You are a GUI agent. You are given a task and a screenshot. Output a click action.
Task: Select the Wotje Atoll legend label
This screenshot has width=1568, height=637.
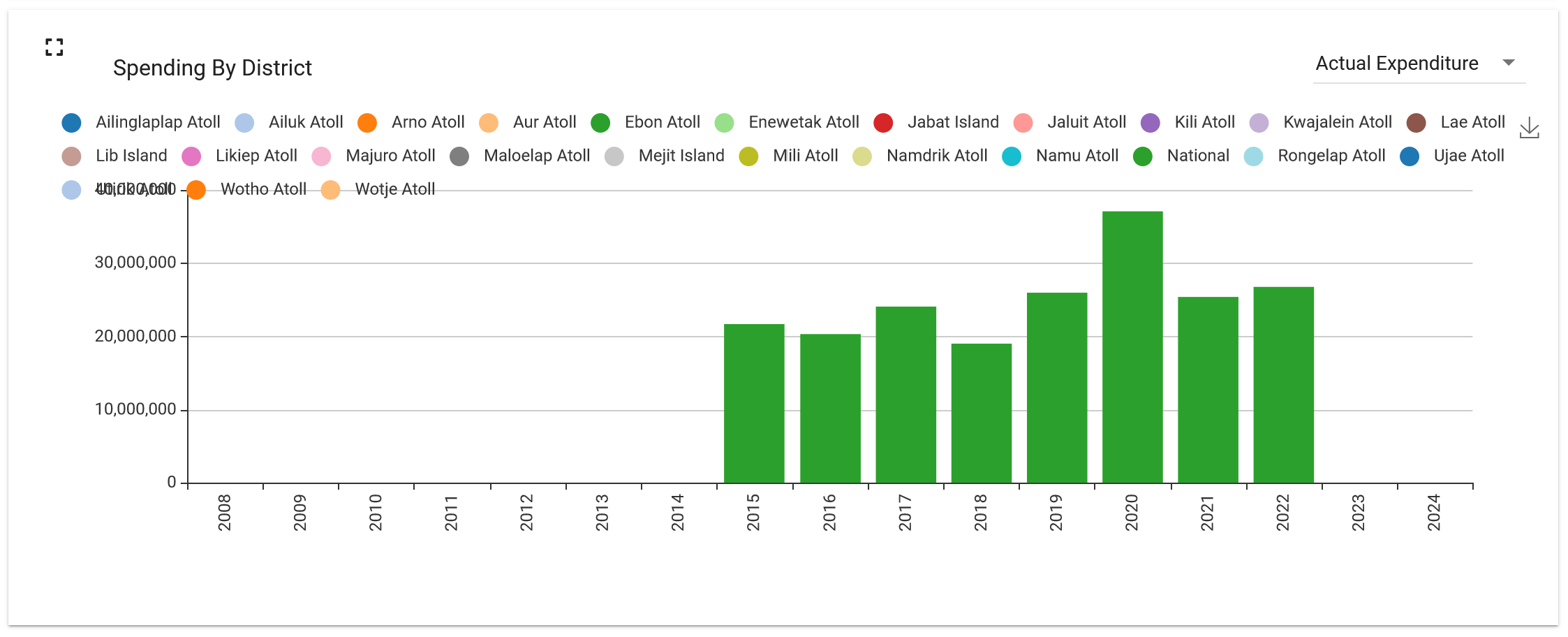pos(394,189)
